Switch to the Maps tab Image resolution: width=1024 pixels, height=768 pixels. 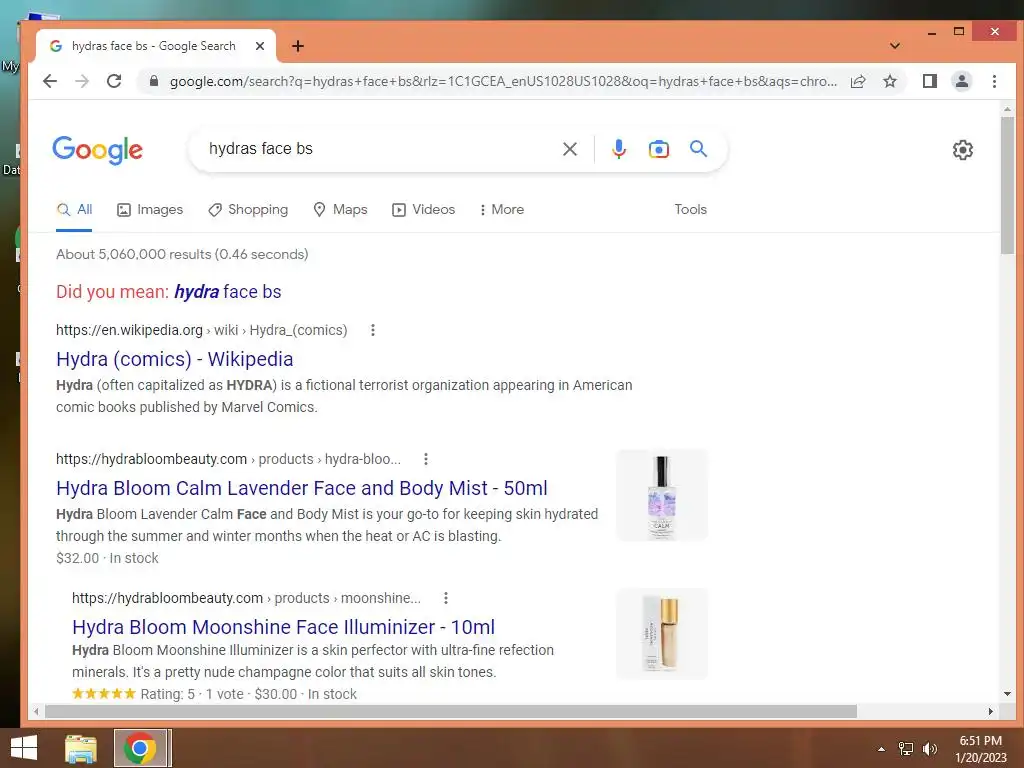(x=340, y=210)
